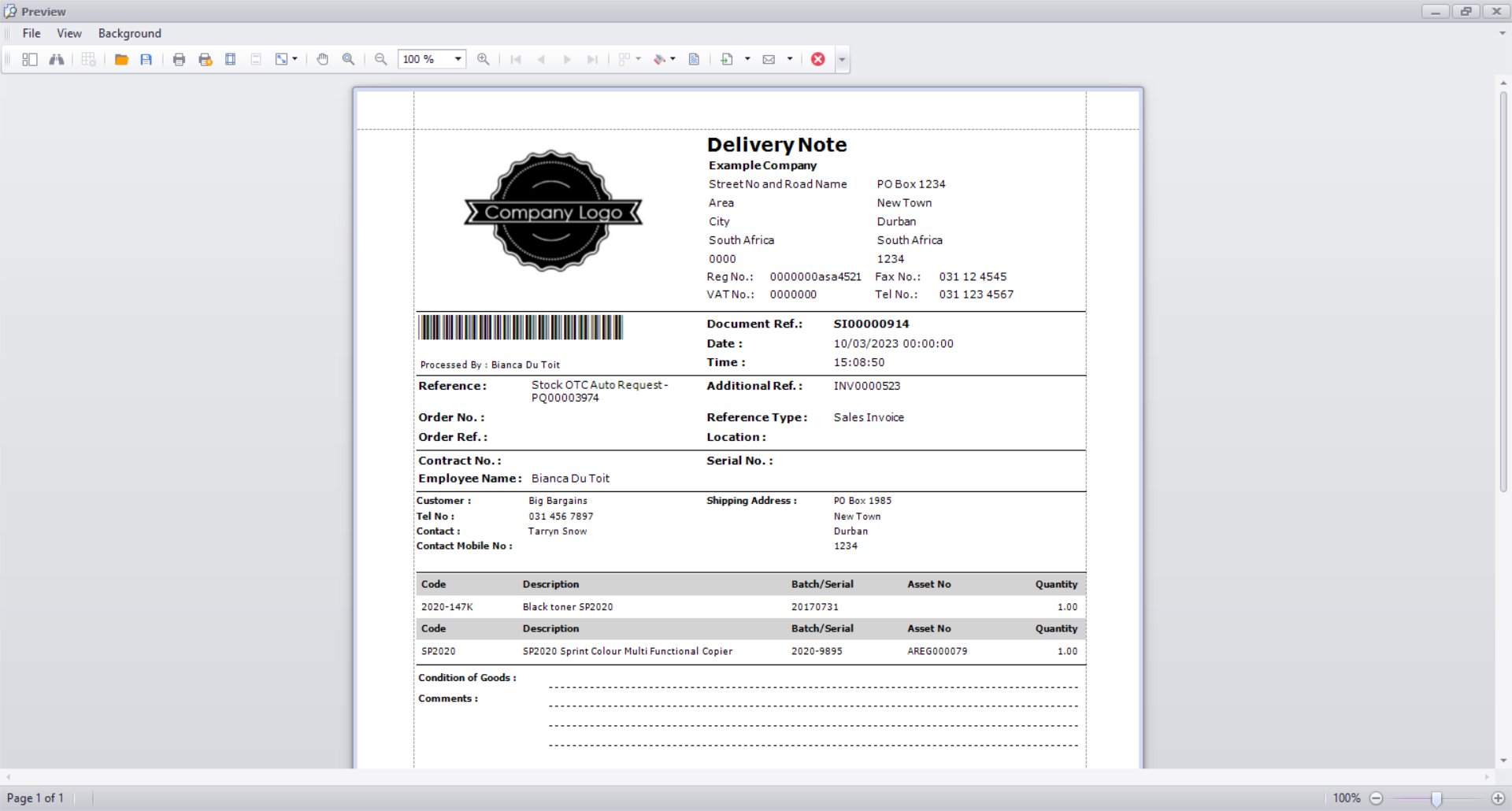Image resolution: width=1512 pixels, height=811 pixels.
Task: Click the status bar zoom in plus button
Action: point(1498,798)
